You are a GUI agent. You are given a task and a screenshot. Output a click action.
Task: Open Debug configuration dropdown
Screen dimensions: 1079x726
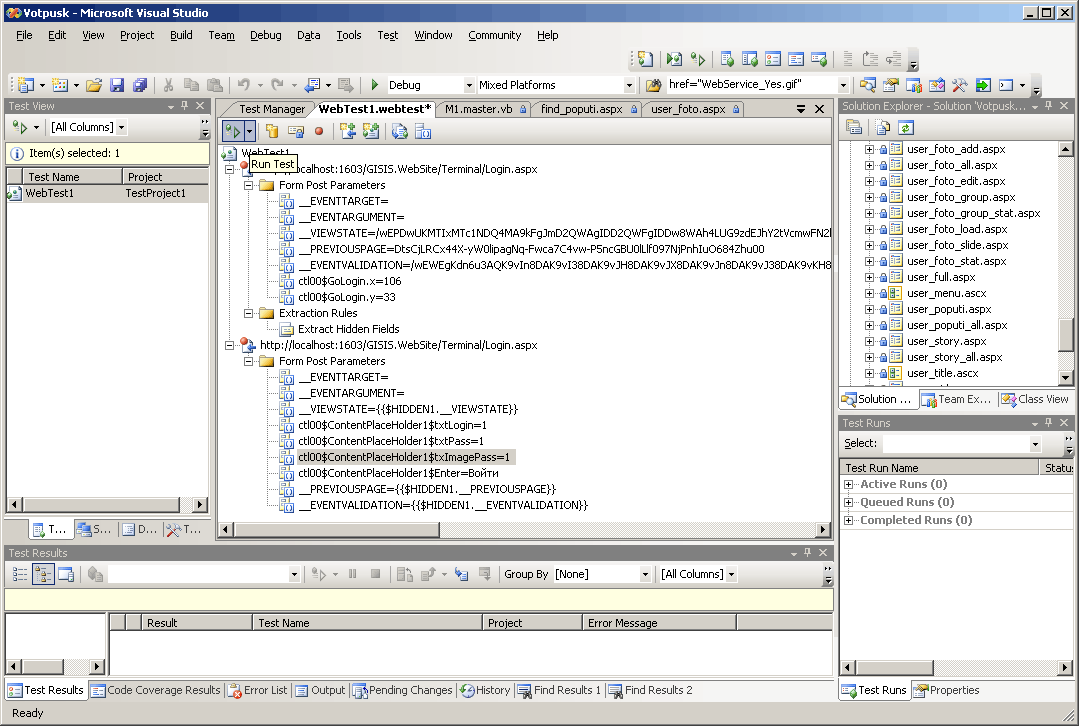[x=469, y=85]
